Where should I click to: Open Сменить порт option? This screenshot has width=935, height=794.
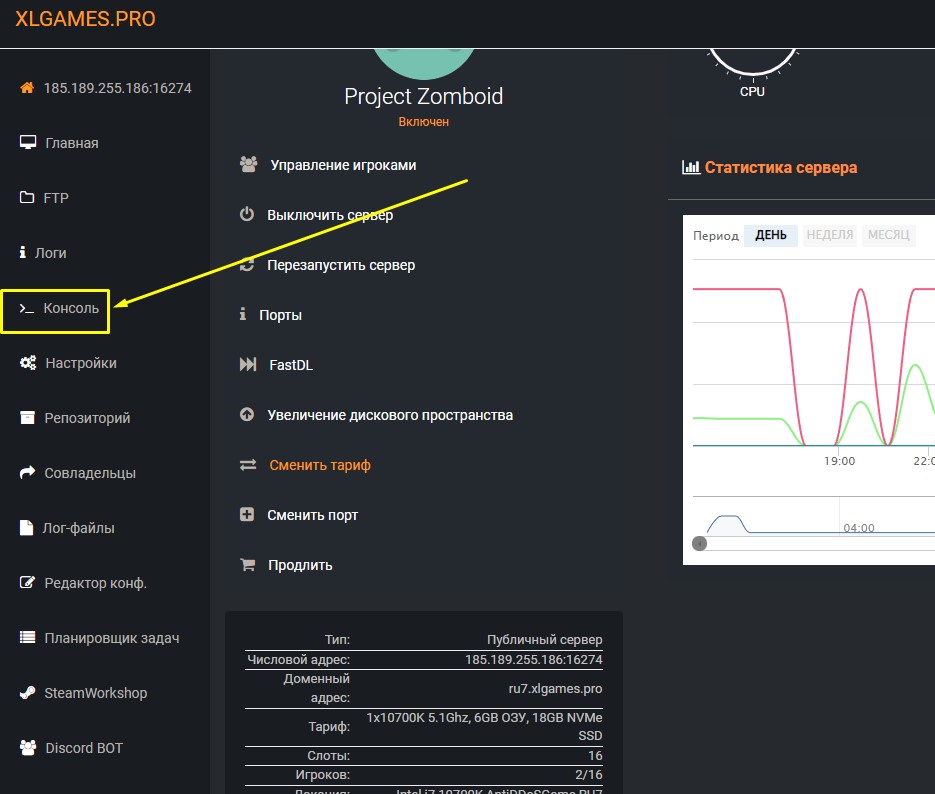(312, 515)
